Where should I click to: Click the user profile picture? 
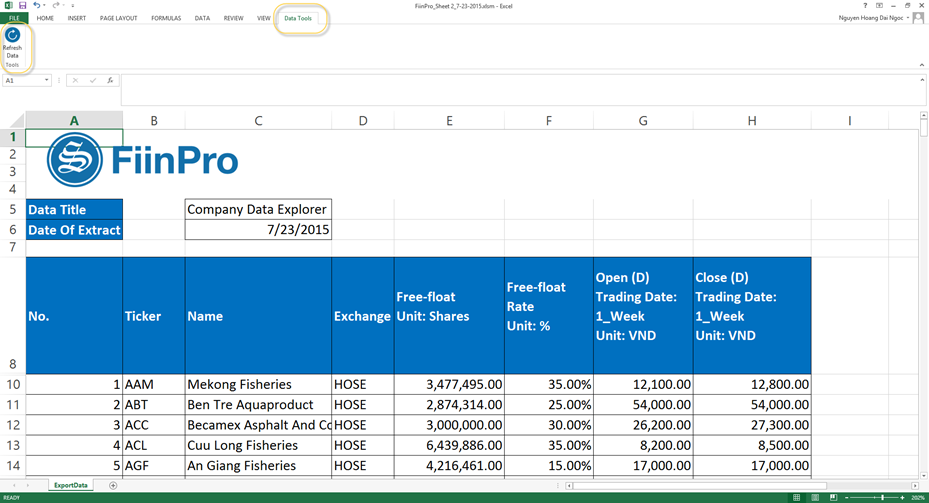pyautogui.click(x=918, y=18)
